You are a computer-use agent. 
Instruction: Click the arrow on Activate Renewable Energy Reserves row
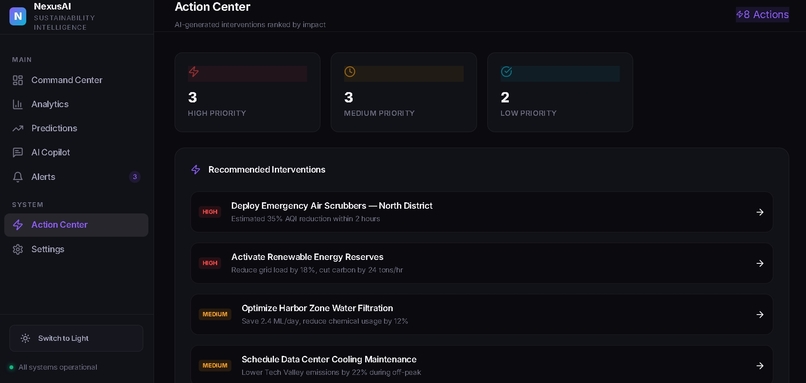coord(760,263)
